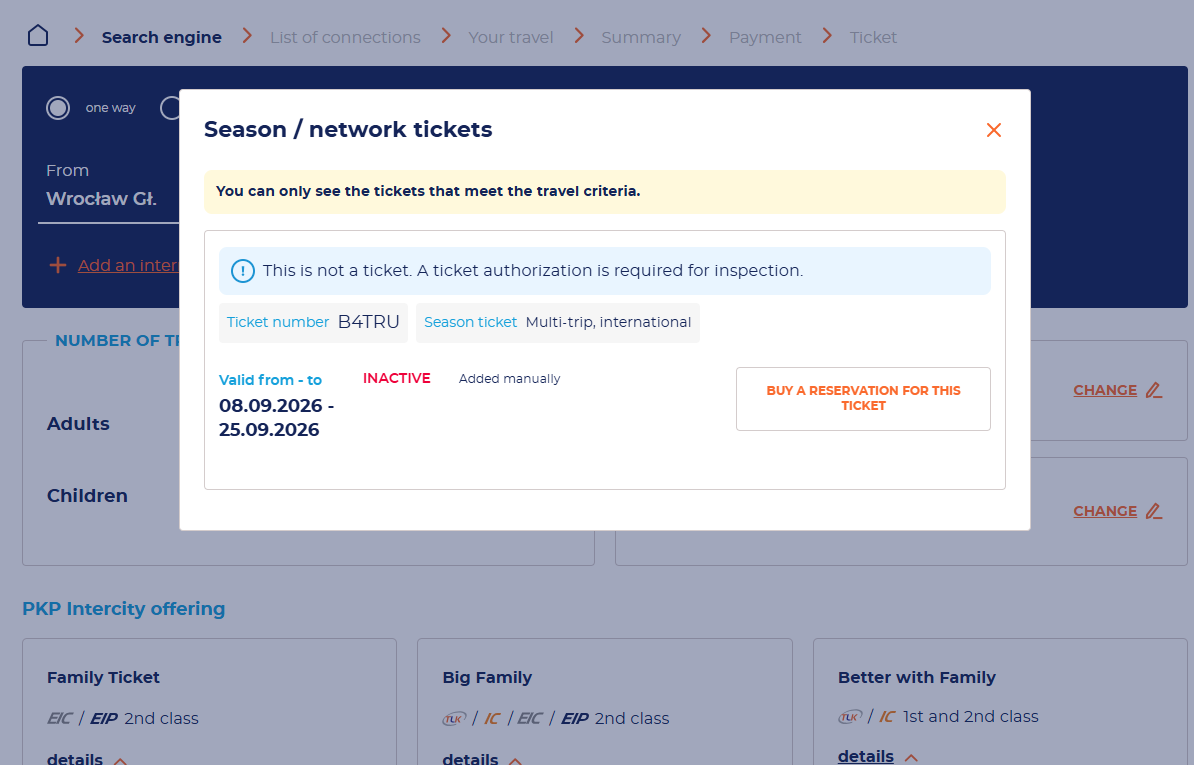Close the Season / network tickets dialog

pyautogui.click(x=994, y=130)
